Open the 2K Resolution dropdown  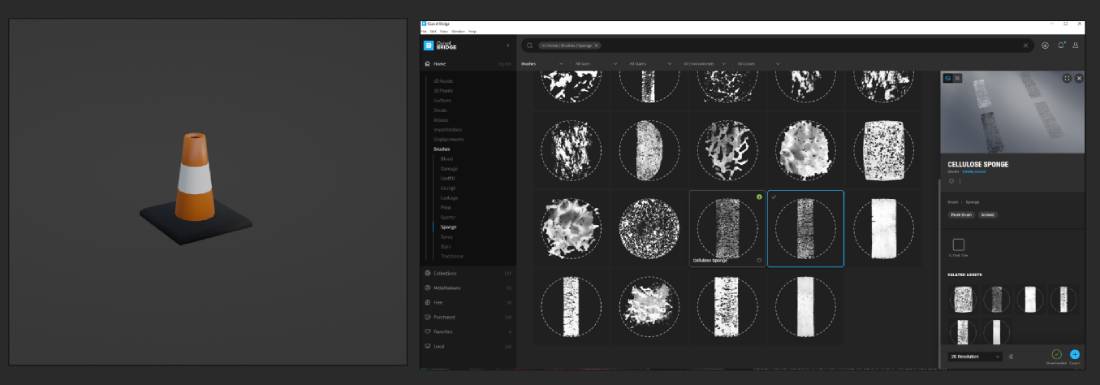click(x=975, y=356)
